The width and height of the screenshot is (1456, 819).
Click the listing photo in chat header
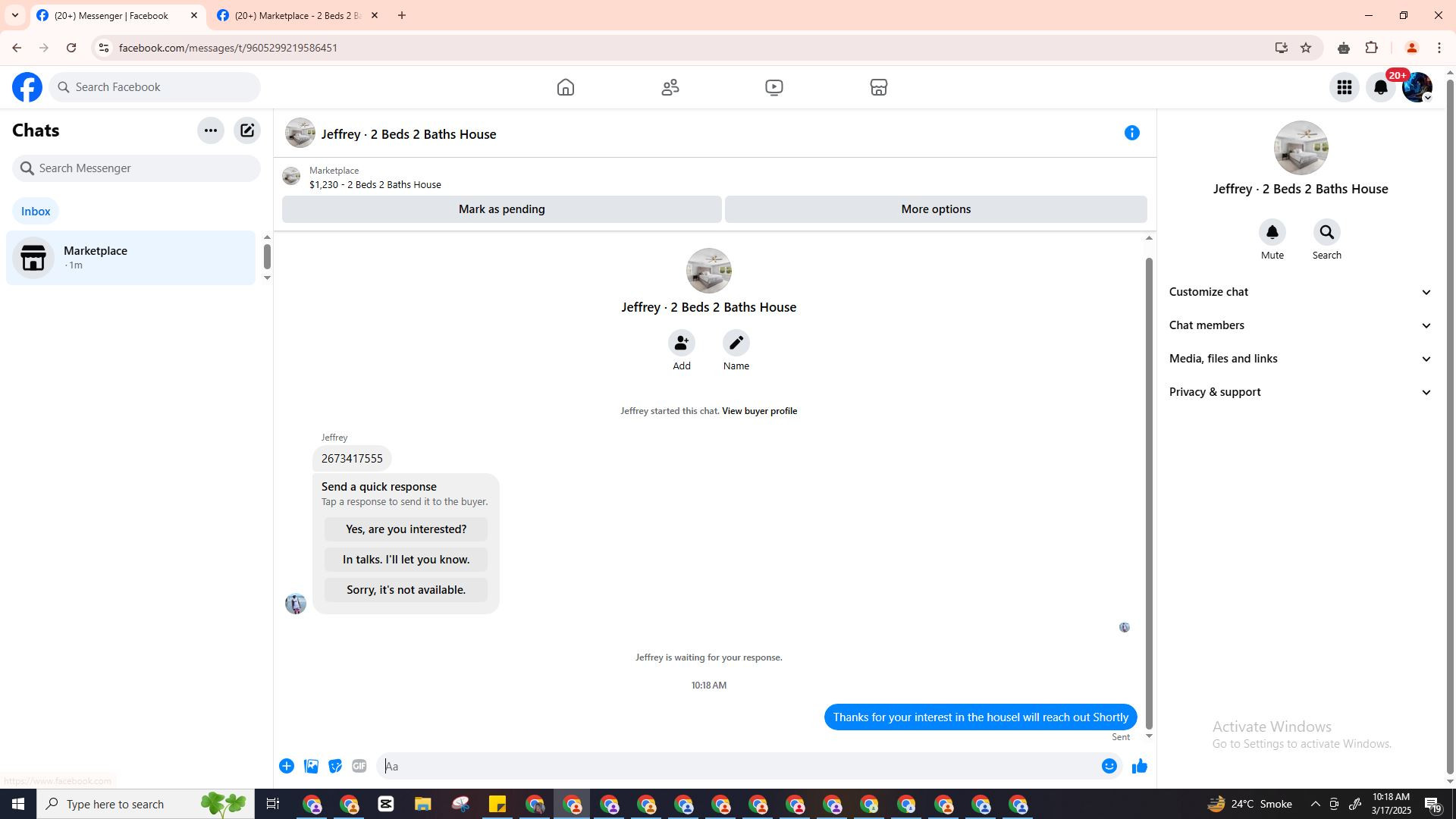pyautogui.click(x=300, y=133)
